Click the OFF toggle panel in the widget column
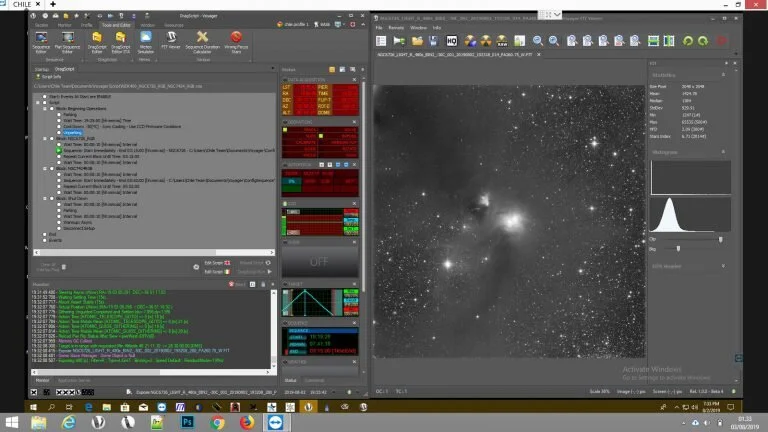Viewport: 768px width, 432px height. [319, 262]
